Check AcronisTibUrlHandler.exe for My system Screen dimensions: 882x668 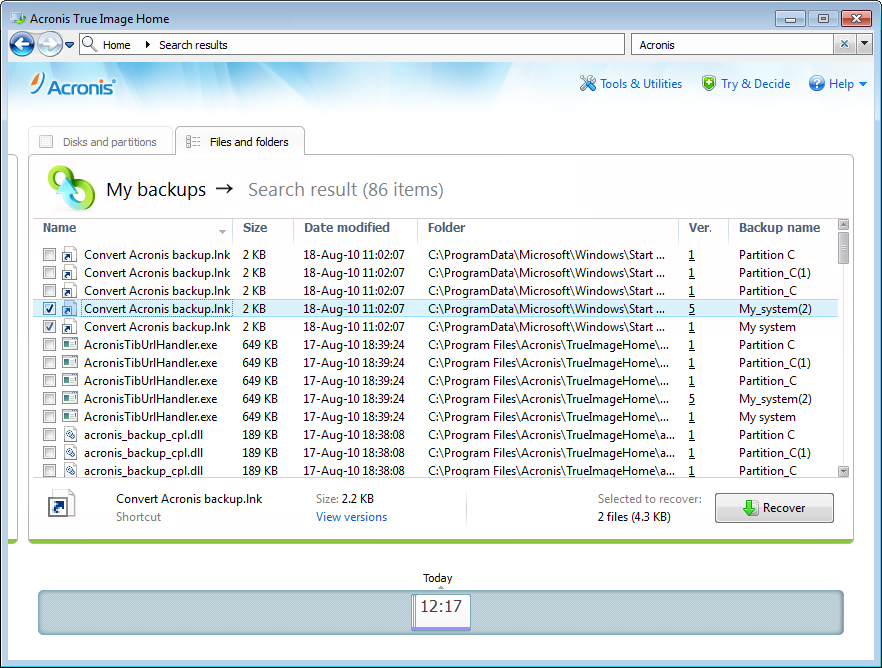(x=50, y=417)
